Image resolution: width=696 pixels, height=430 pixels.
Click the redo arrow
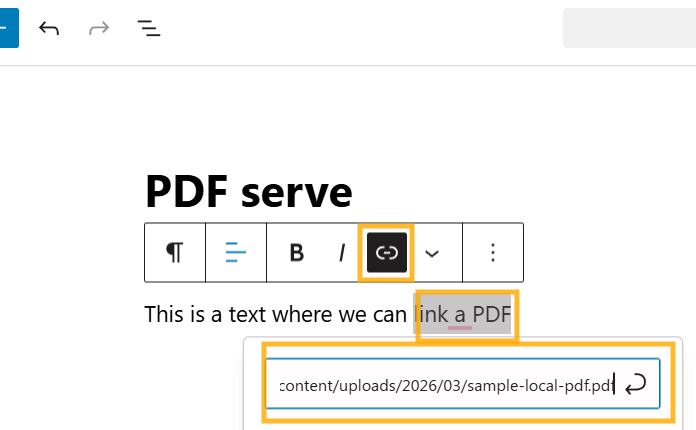pyautogui.click(x=99, y=28)
